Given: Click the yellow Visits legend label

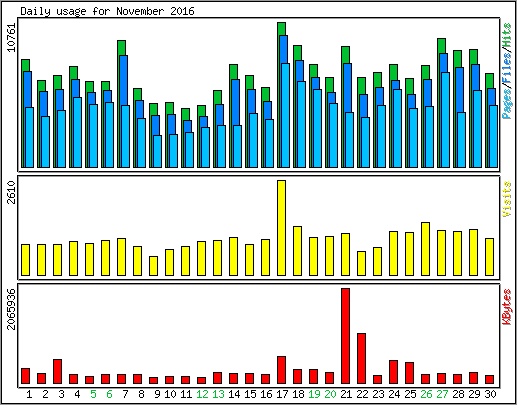Looking at the screenshot, I should [x=507, y=199].
